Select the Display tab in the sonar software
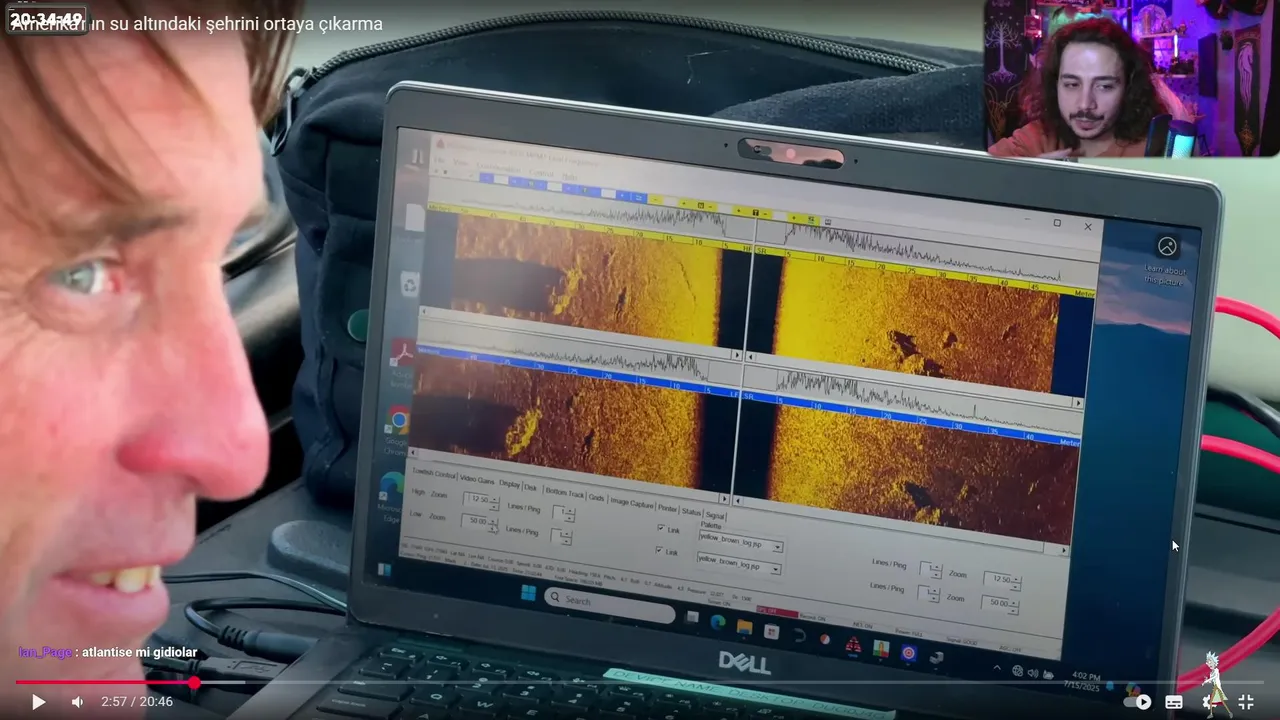This screenshot has width=1280, height=720. [x=509, y=484]
